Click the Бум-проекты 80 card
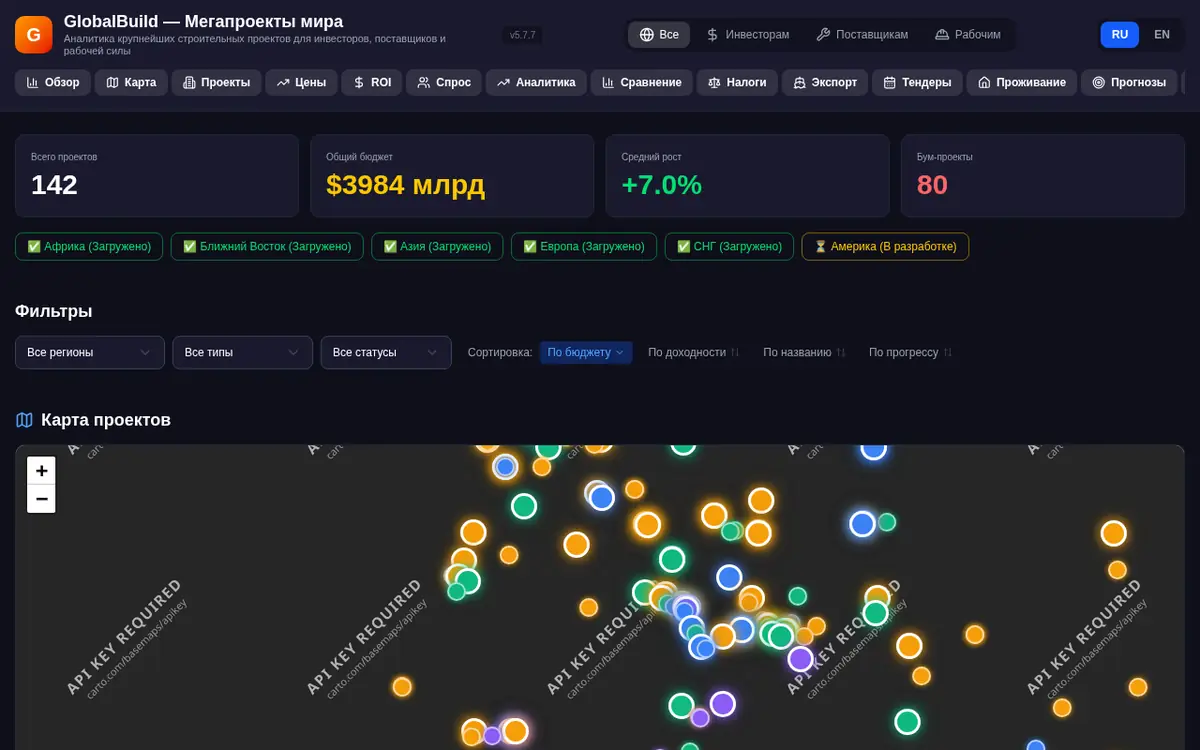Viewport: 1200px width, 750px height. click(x=1043, y=176)
